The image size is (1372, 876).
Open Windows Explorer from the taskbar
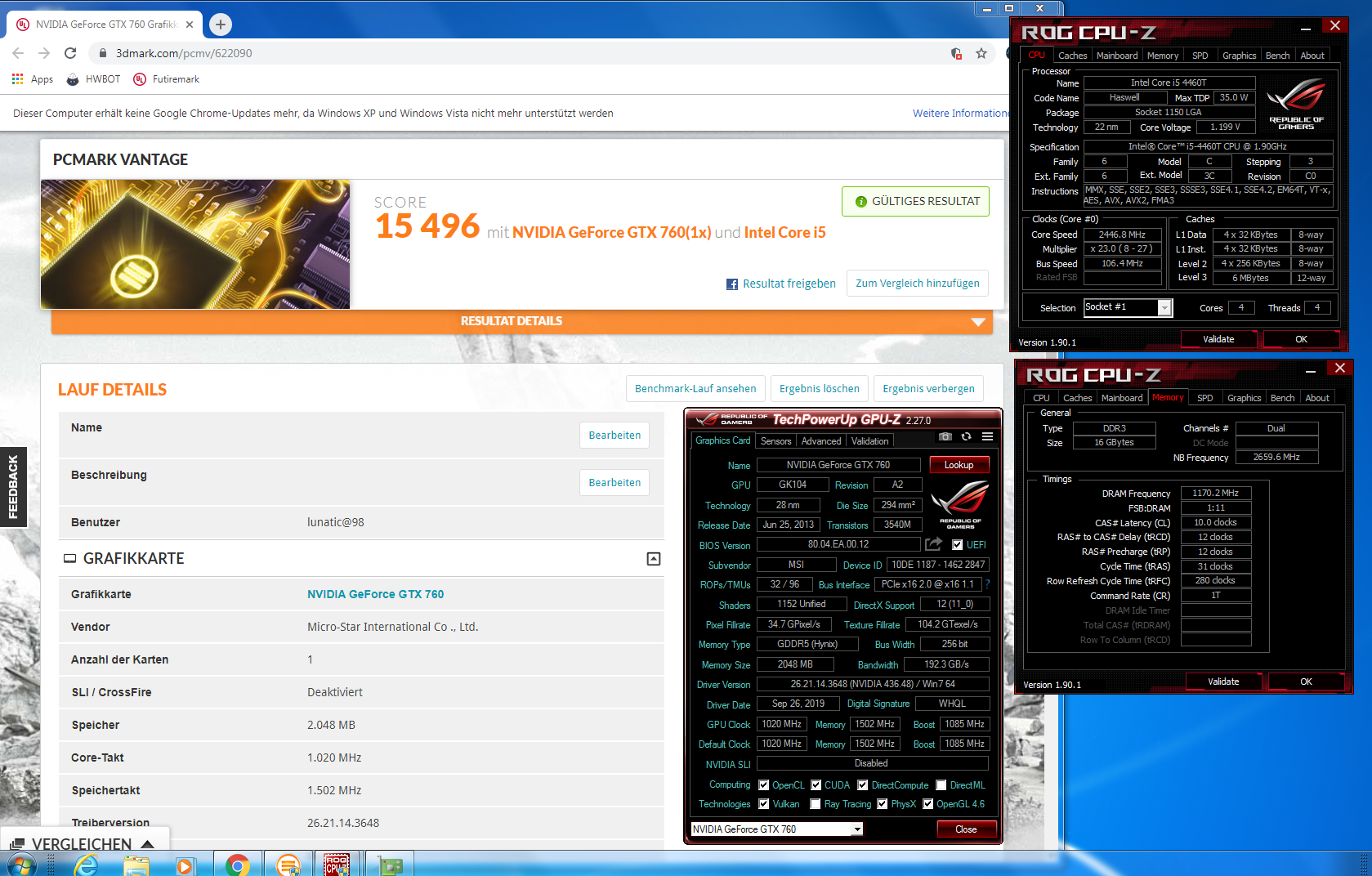[x=136, y=864]
